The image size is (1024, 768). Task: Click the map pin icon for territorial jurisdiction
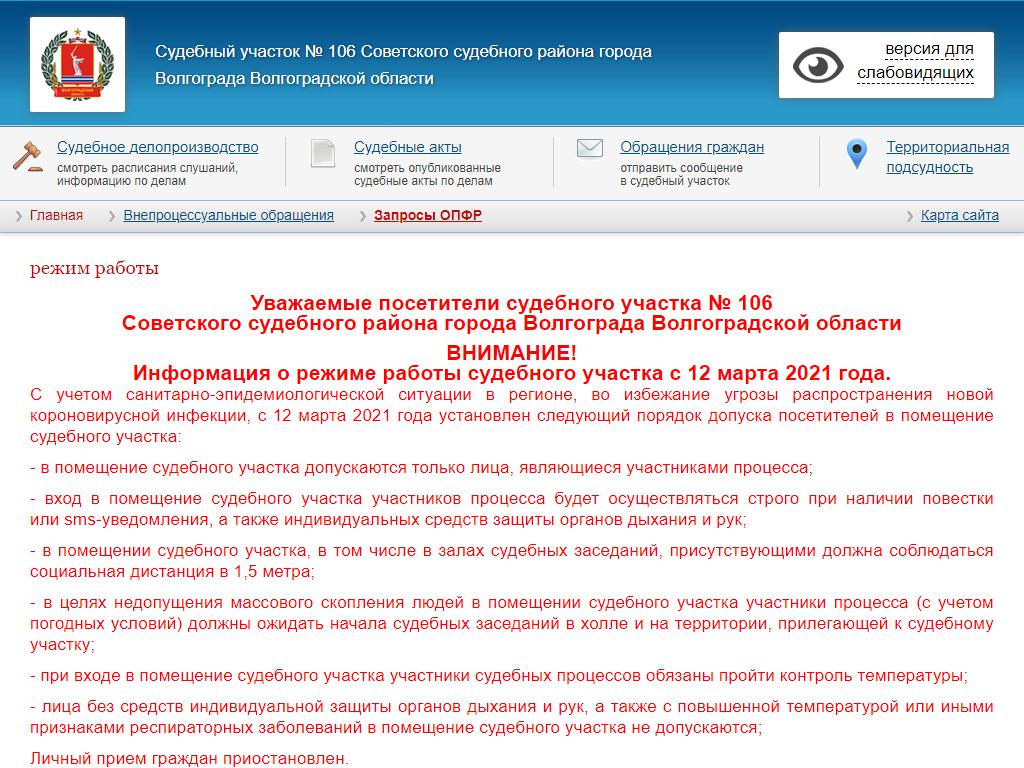[856, 154]
